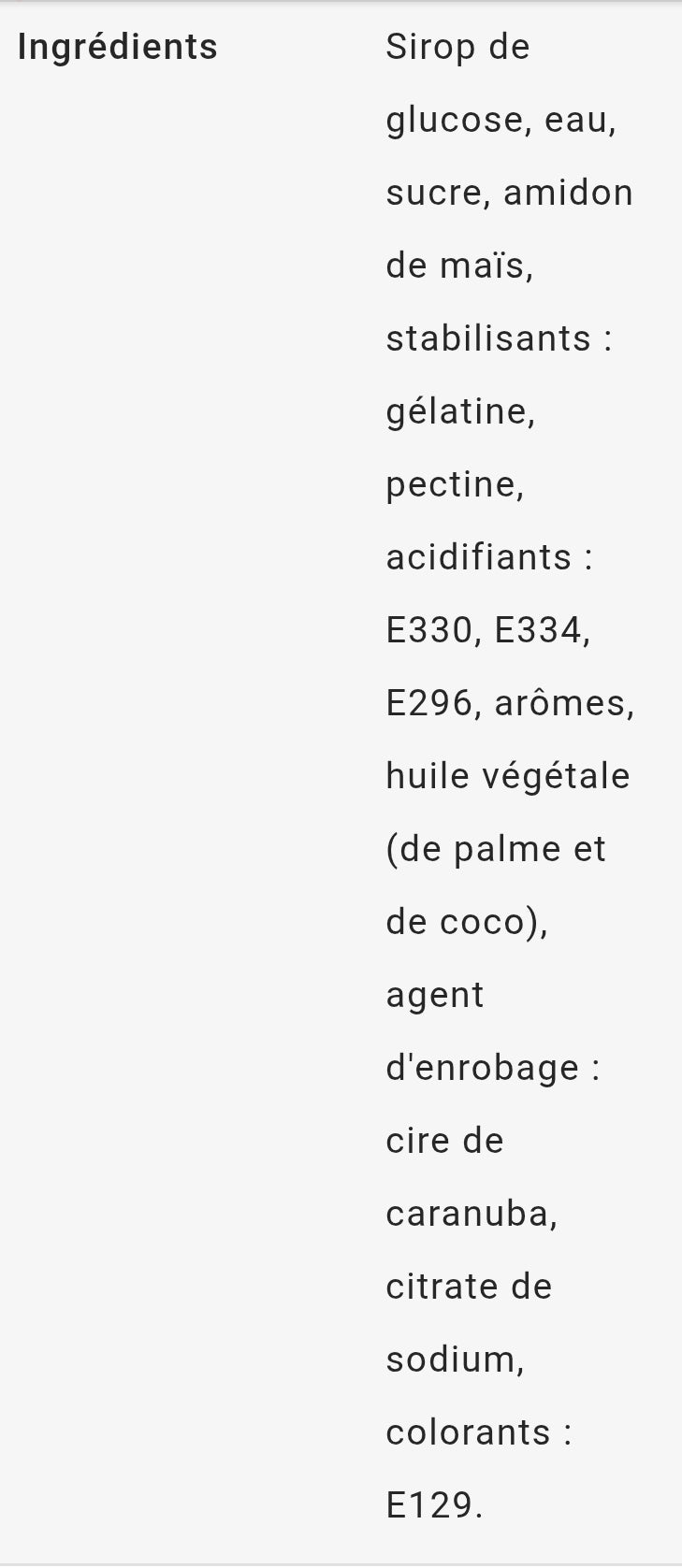Click the "d'enrobage :" text
Image resolution: width=682 pixels, height=1568 pixels.
pyautogui.click(x=493, y=1069)
